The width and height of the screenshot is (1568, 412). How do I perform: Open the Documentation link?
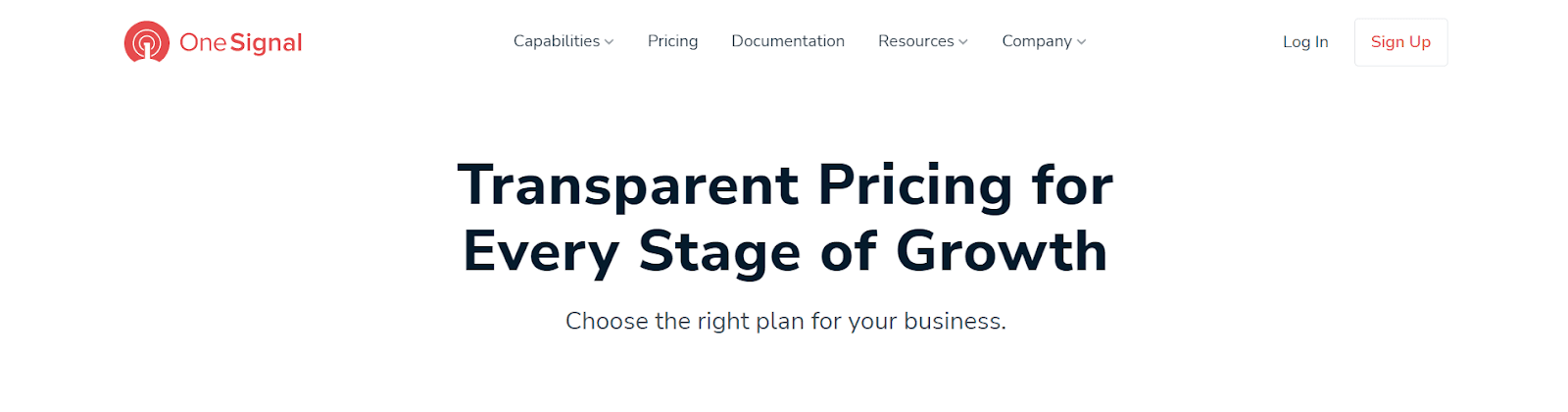[x=788, y=41]
